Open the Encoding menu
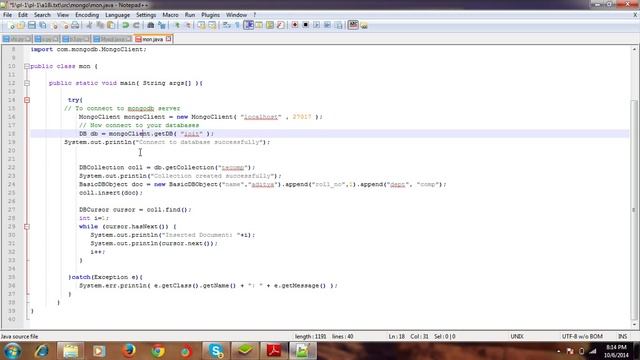The width and height of the screenshot is (640, 360). tap(87, 15)
